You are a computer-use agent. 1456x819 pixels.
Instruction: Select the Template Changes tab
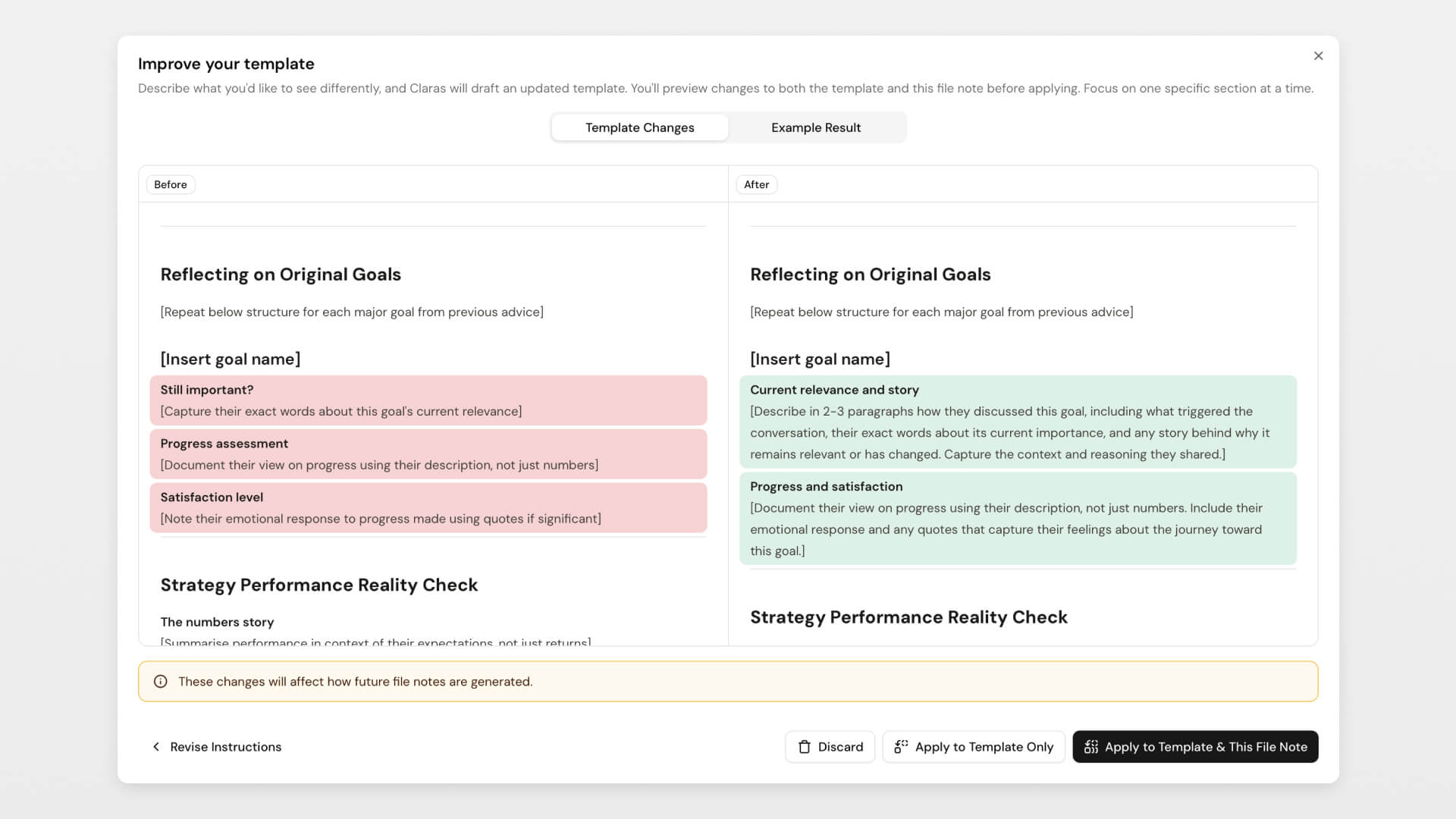[639, 127]
